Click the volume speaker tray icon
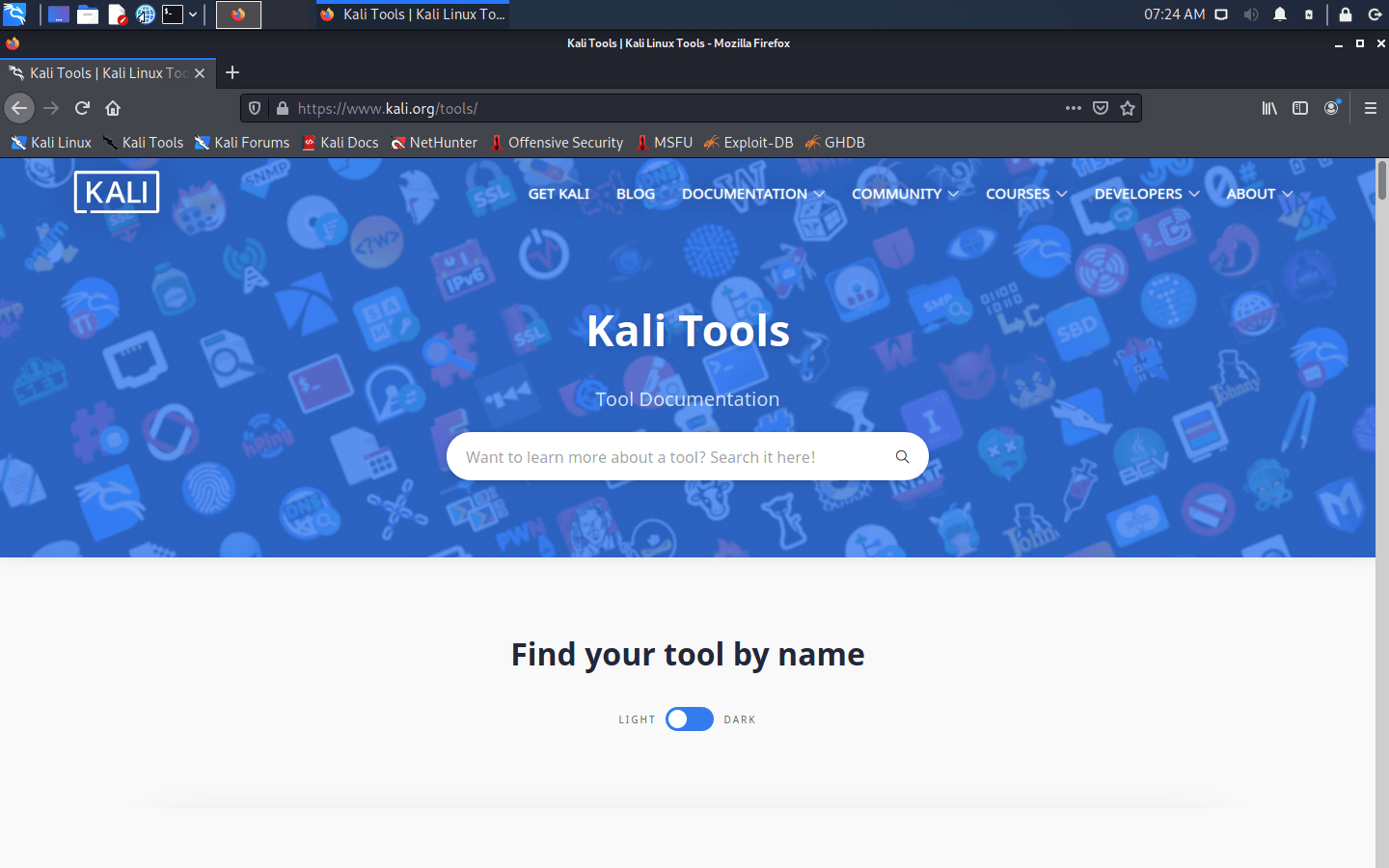1389x868 pixels. pos(1251,14)
